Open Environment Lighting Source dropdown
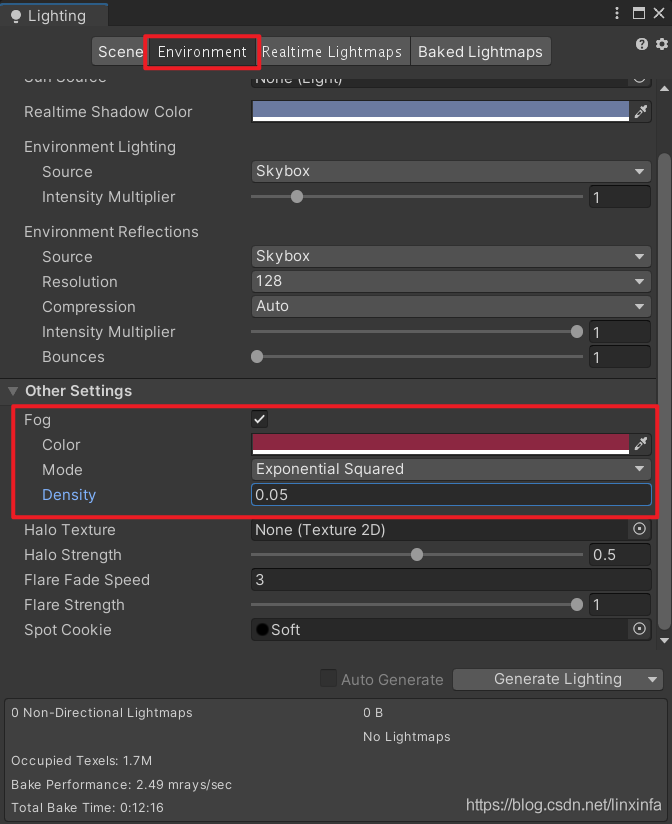672x824 pixels. click(451, 171)
